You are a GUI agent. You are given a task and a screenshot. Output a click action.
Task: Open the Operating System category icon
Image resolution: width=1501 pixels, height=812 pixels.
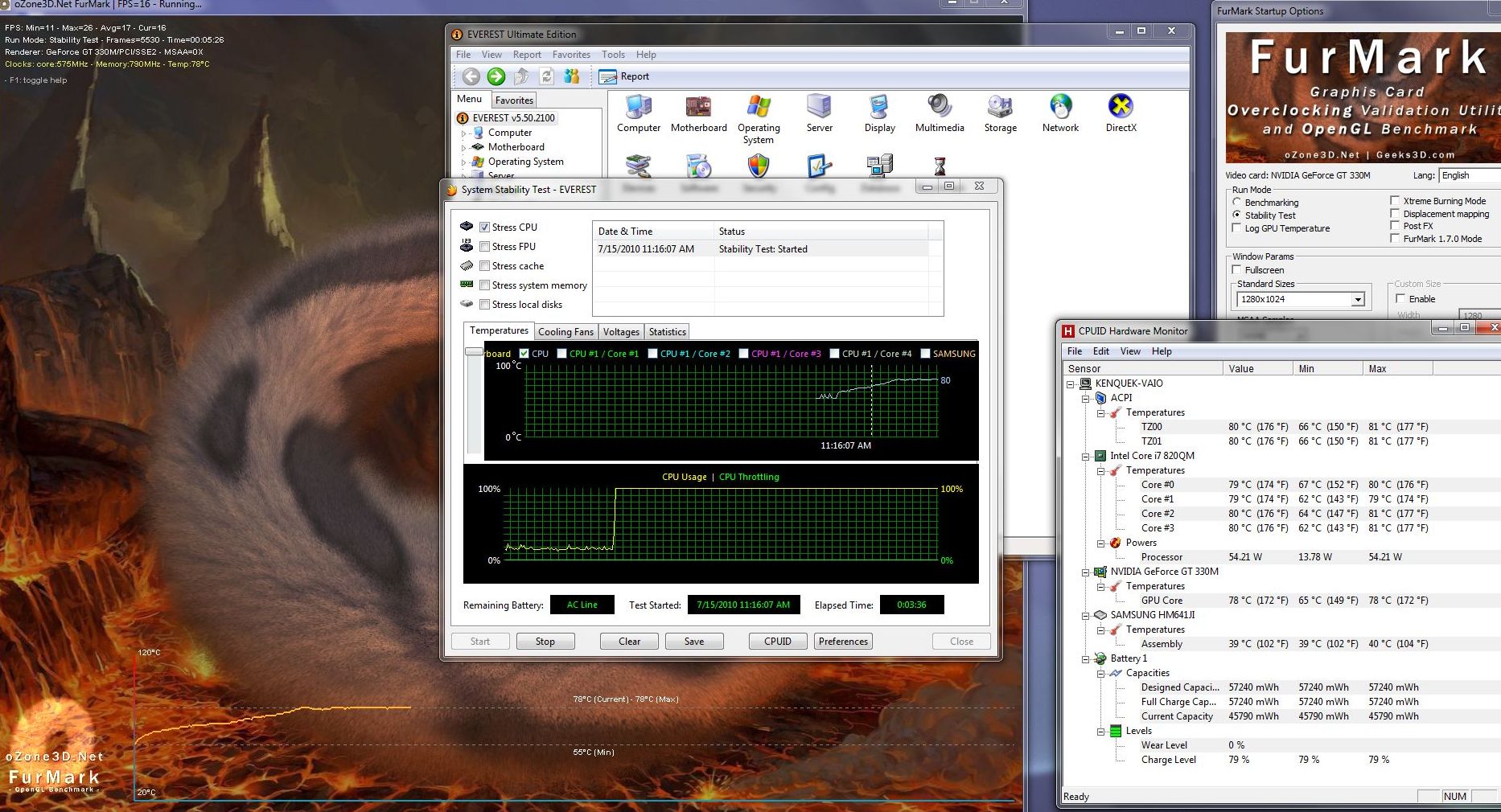pos(759,120)
